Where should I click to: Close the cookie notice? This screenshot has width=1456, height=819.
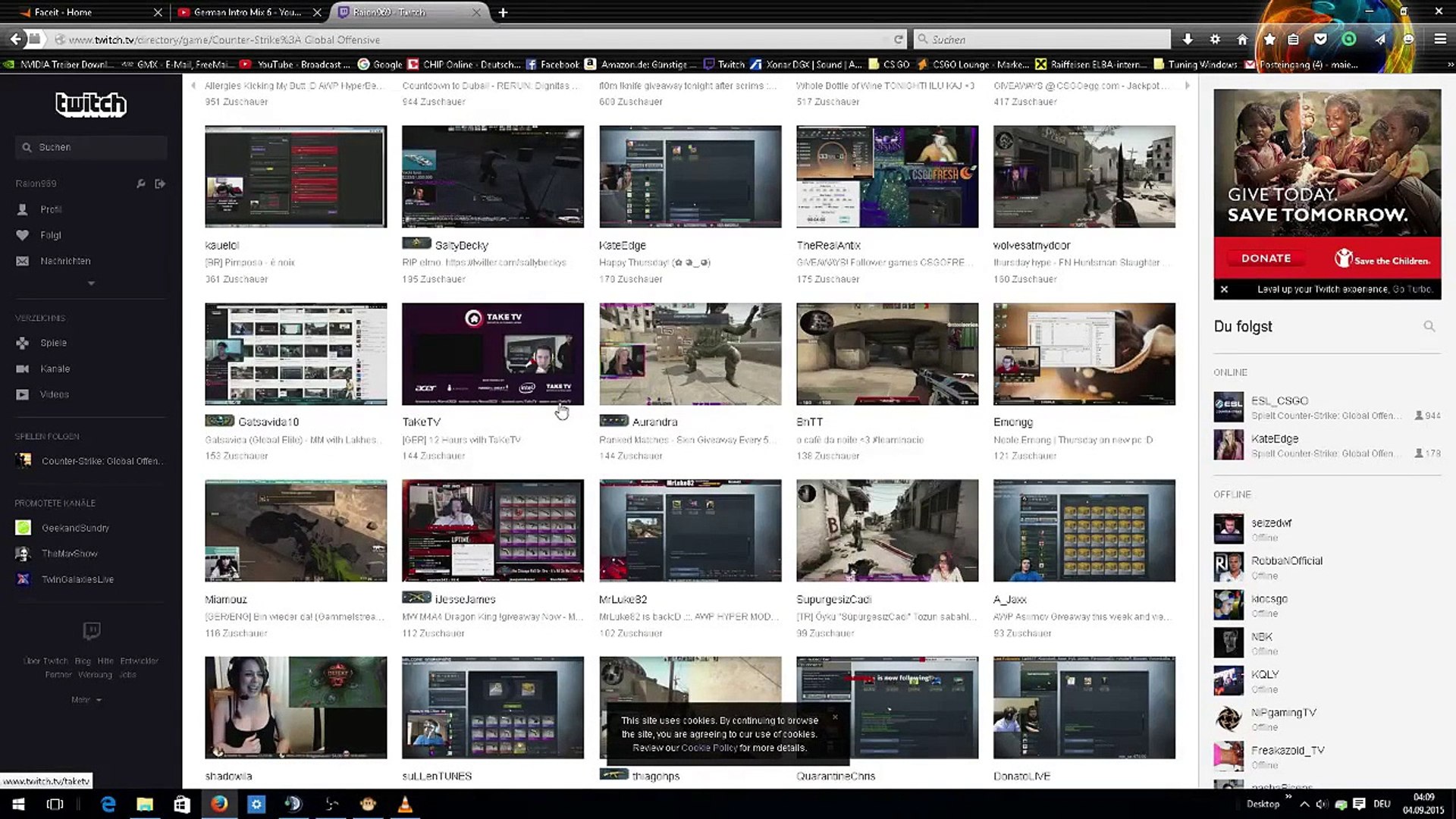tap(835, 717)
